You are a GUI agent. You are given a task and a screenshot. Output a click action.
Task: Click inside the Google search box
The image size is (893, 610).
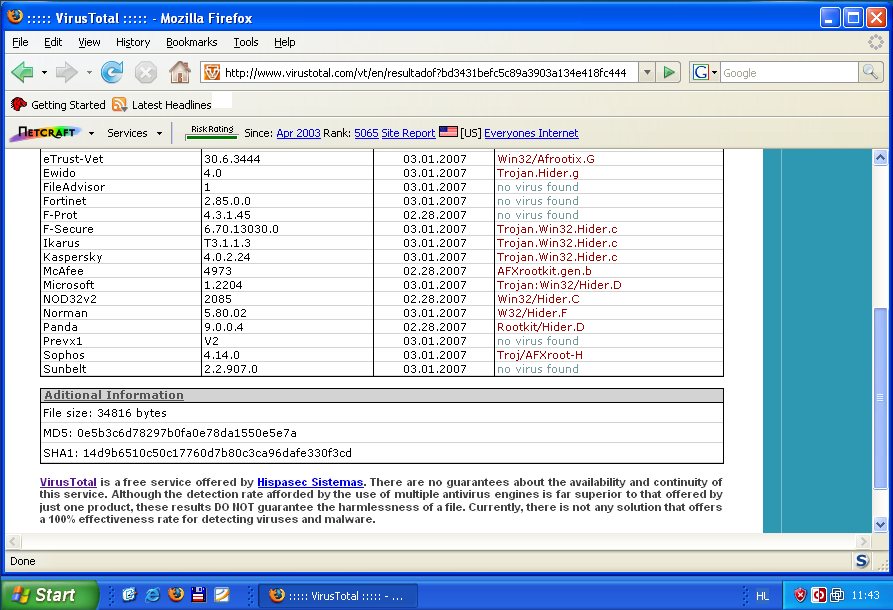[789, 72]
